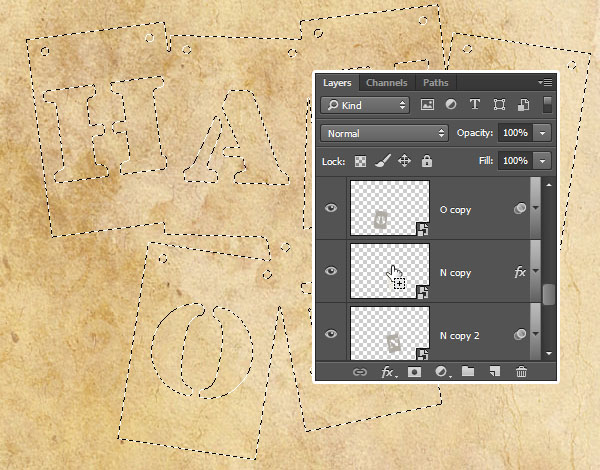Click the lock image pixels brush icon
The height and width of the screenshot is (470, 600).
click(x=383, y=161)
